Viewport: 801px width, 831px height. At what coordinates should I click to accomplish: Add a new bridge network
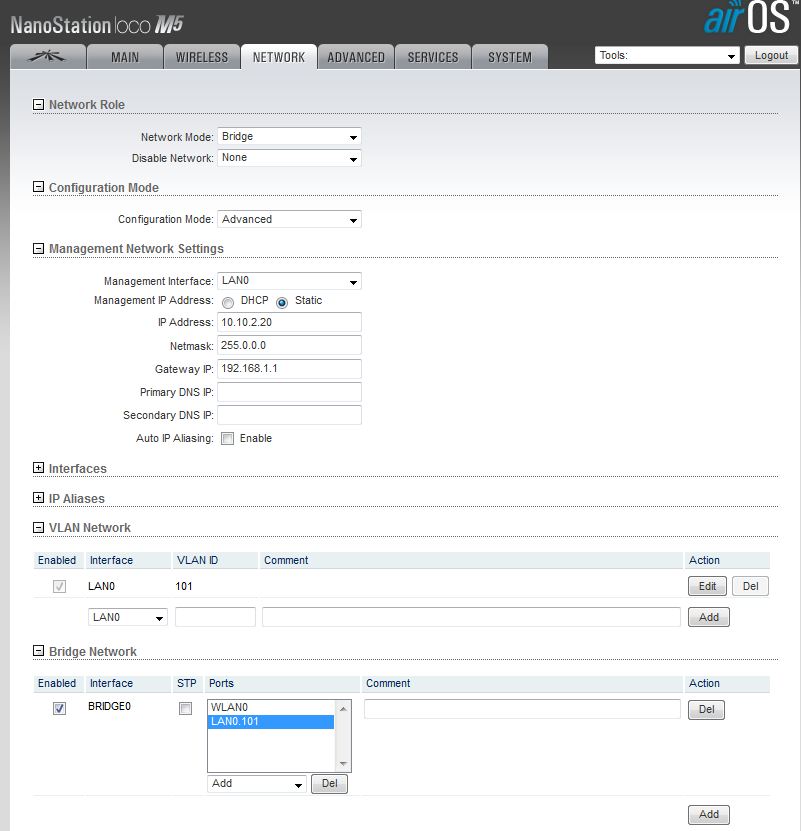[x=709, y=814]
